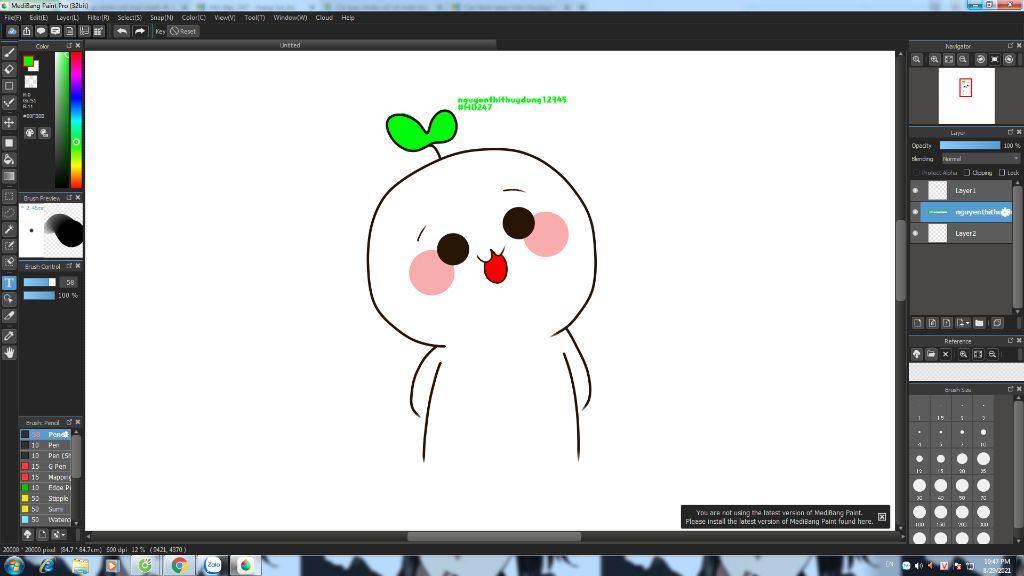The width and height of the screenshot is (1024, 576).
Task: Click the green foreground color swatch
Action: tap(28, 61)
